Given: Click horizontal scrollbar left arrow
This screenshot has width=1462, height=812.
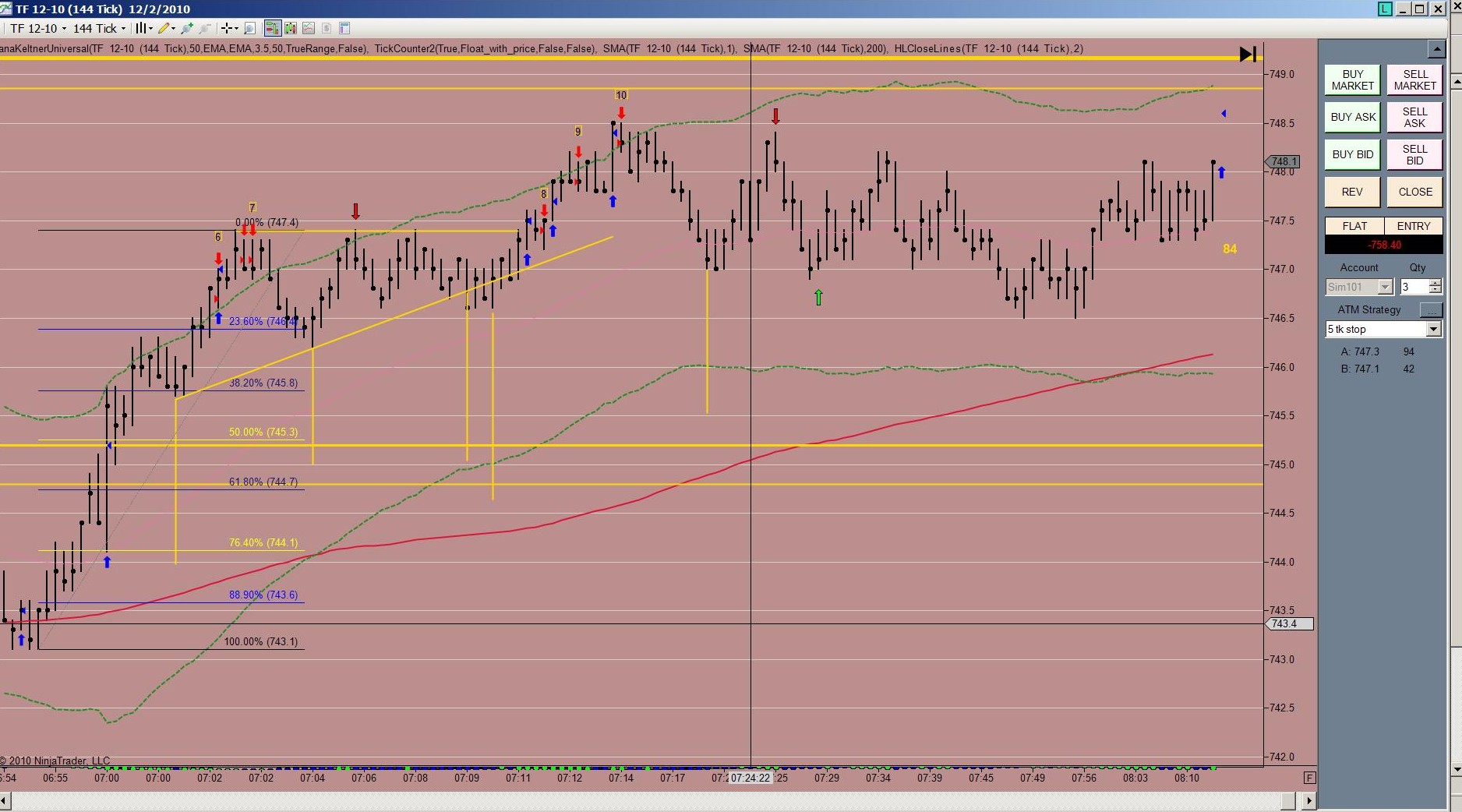Looking at the screenshot, I should point(5,800).
